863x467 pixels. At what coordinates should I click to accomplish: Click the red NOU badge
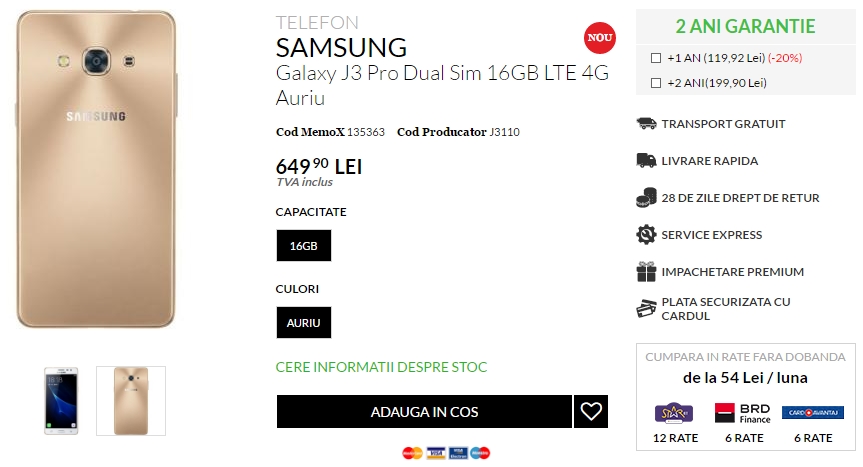coord(599,37)
